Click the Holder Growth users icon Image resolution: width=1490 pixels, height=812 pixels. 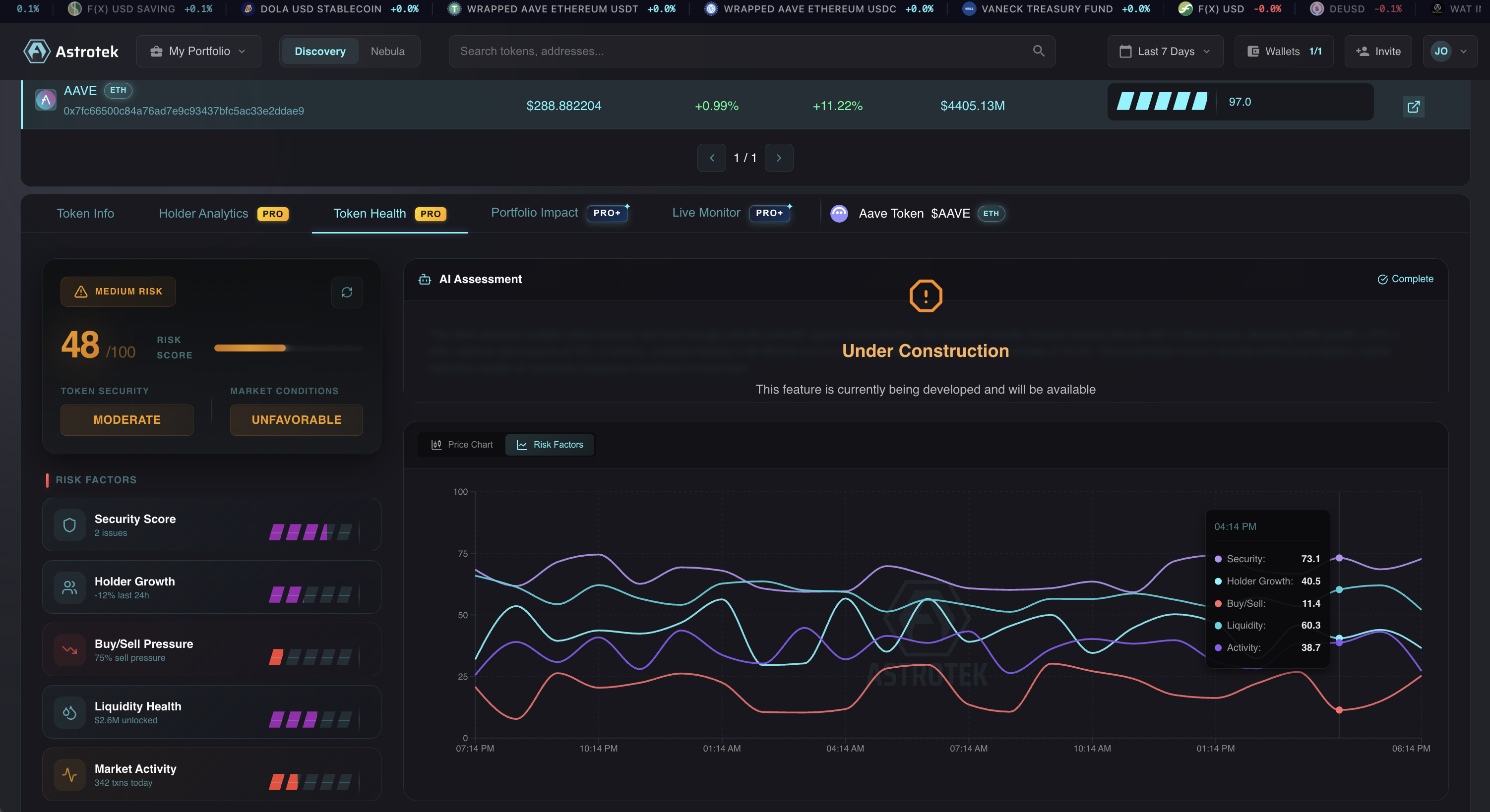[69, 587]
